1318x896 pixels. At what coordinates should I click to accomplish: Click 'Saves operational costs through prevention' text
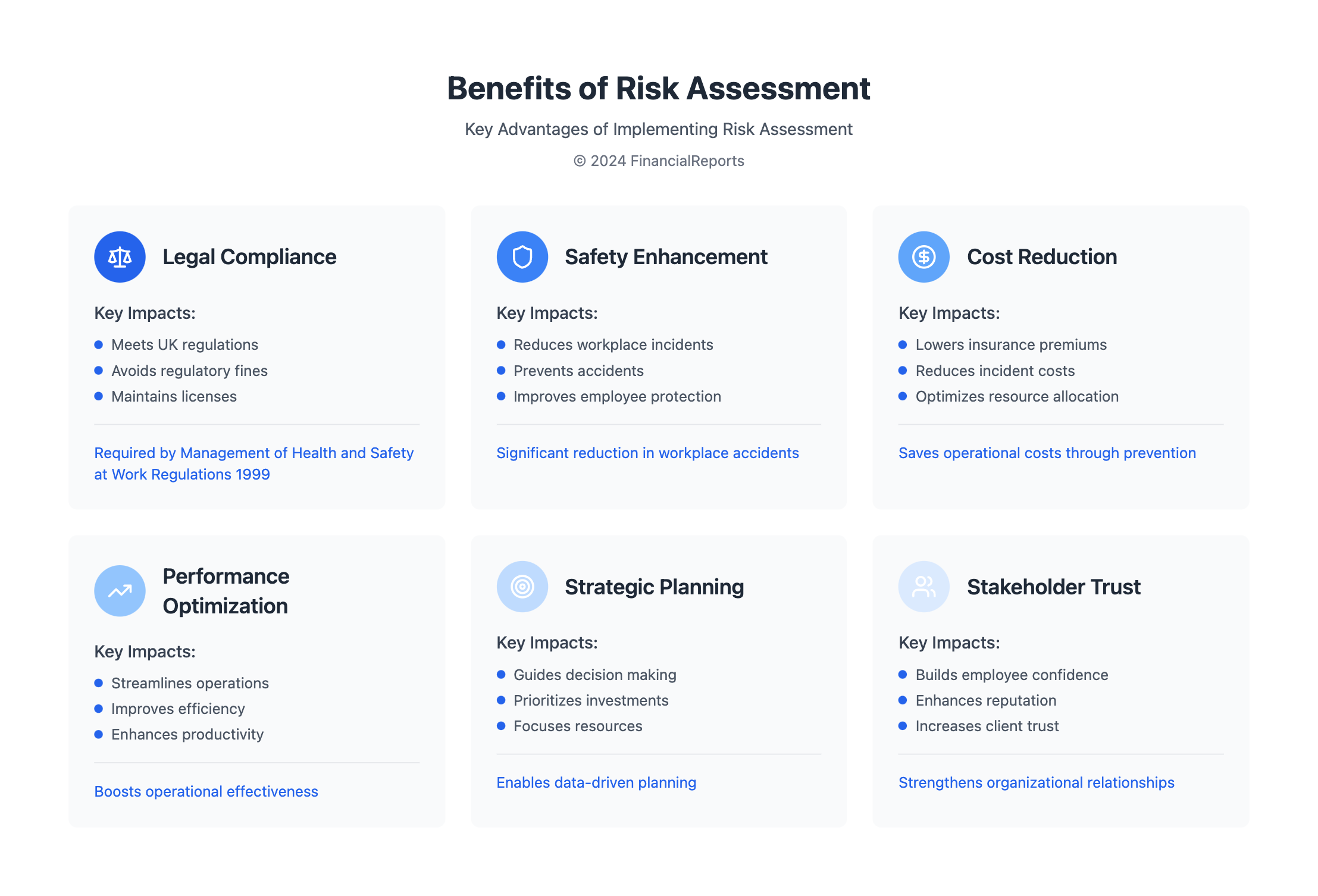point(1047,453)
